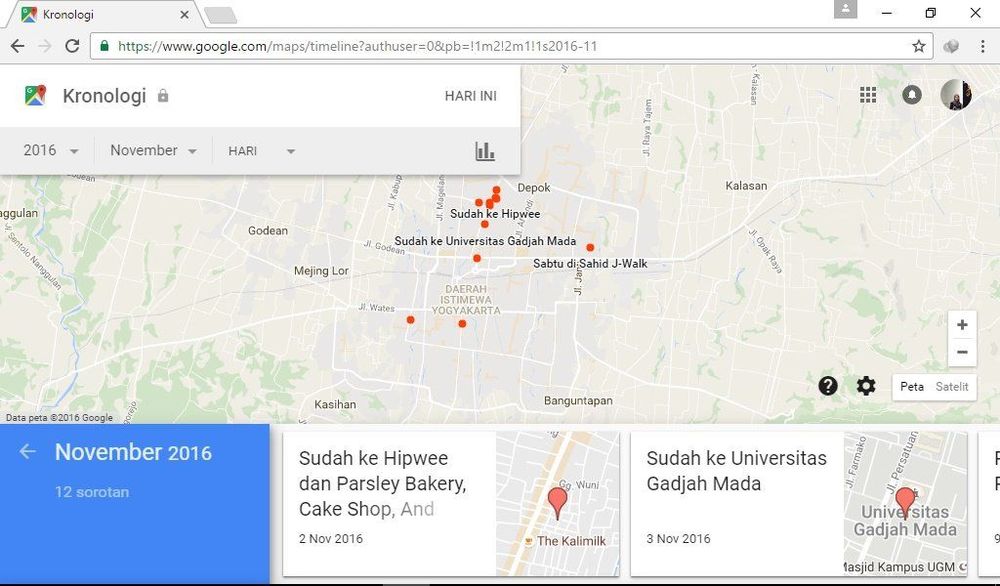Click the red dot beside Sabtu di Sahid J-Walk
The image size is (1000, 586).
point(590,247)
